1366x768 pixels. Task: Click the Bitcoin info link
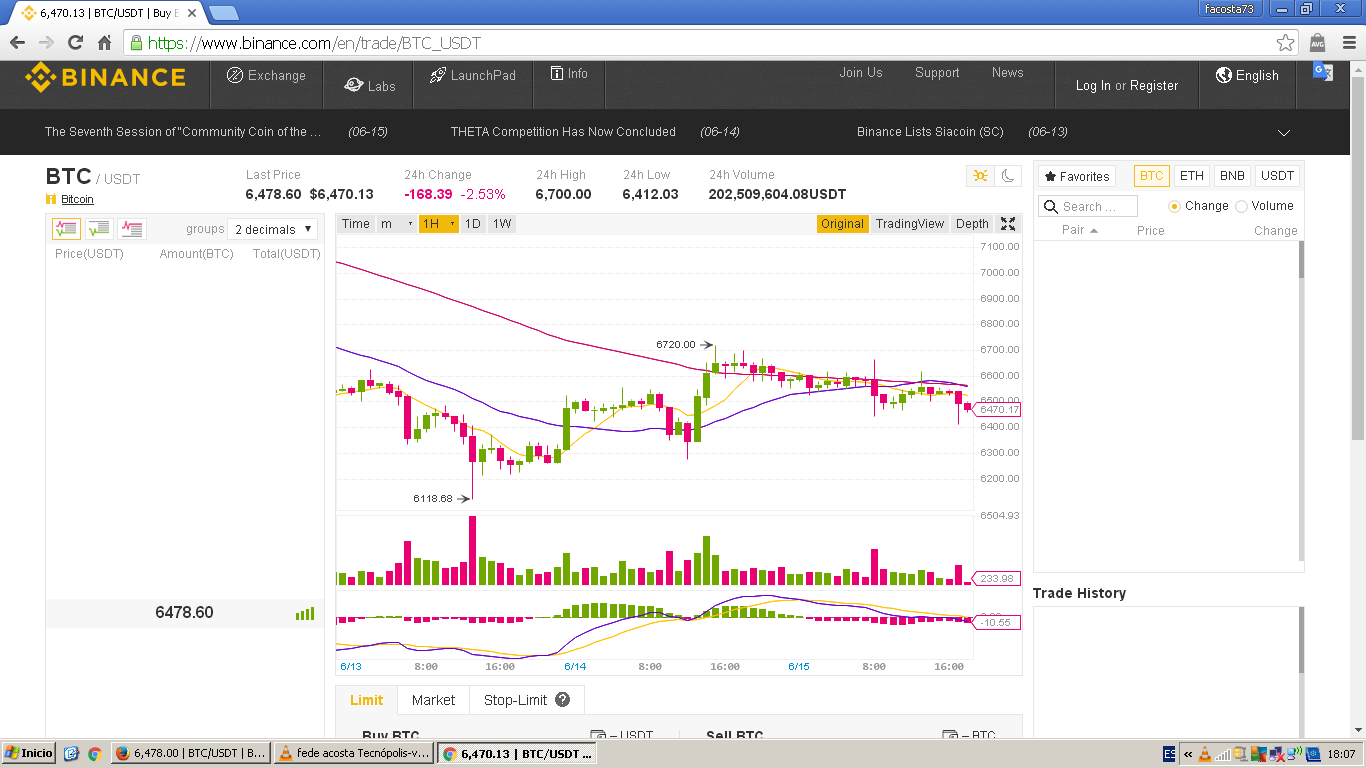77,199
